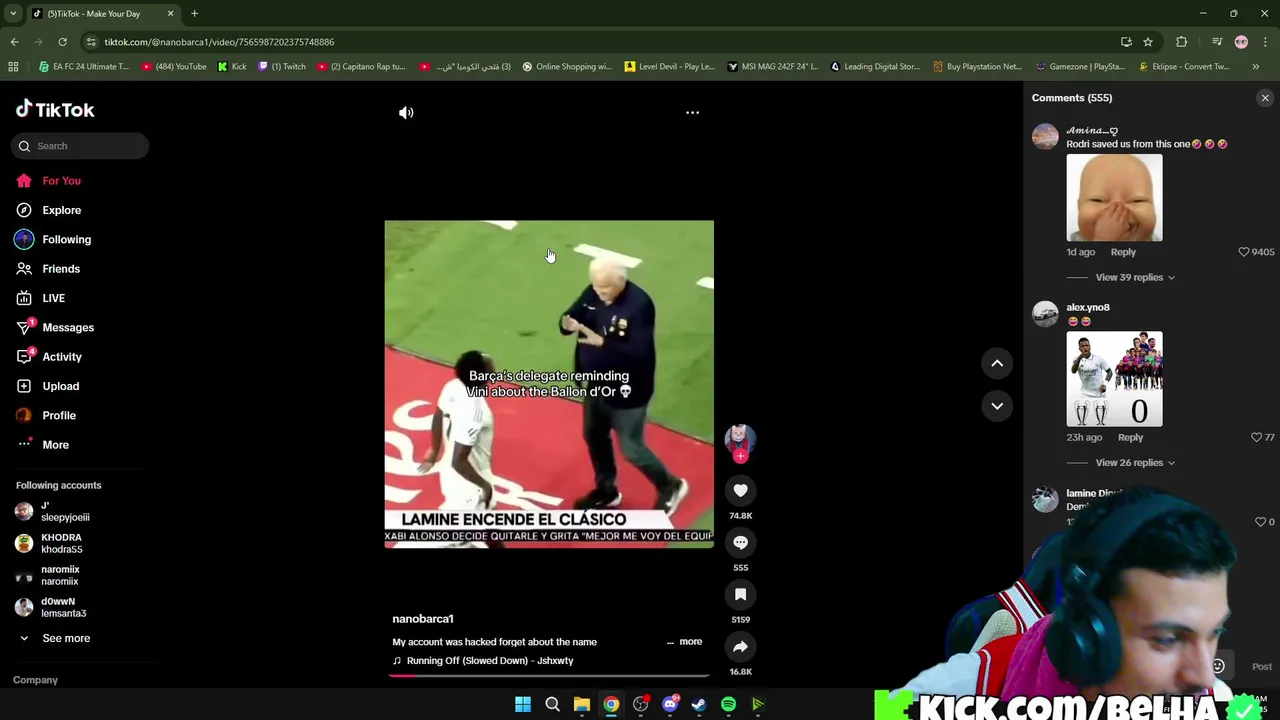1280x720 pixels.
Task: Open a new Chrome tab
Action: (194, 13)
